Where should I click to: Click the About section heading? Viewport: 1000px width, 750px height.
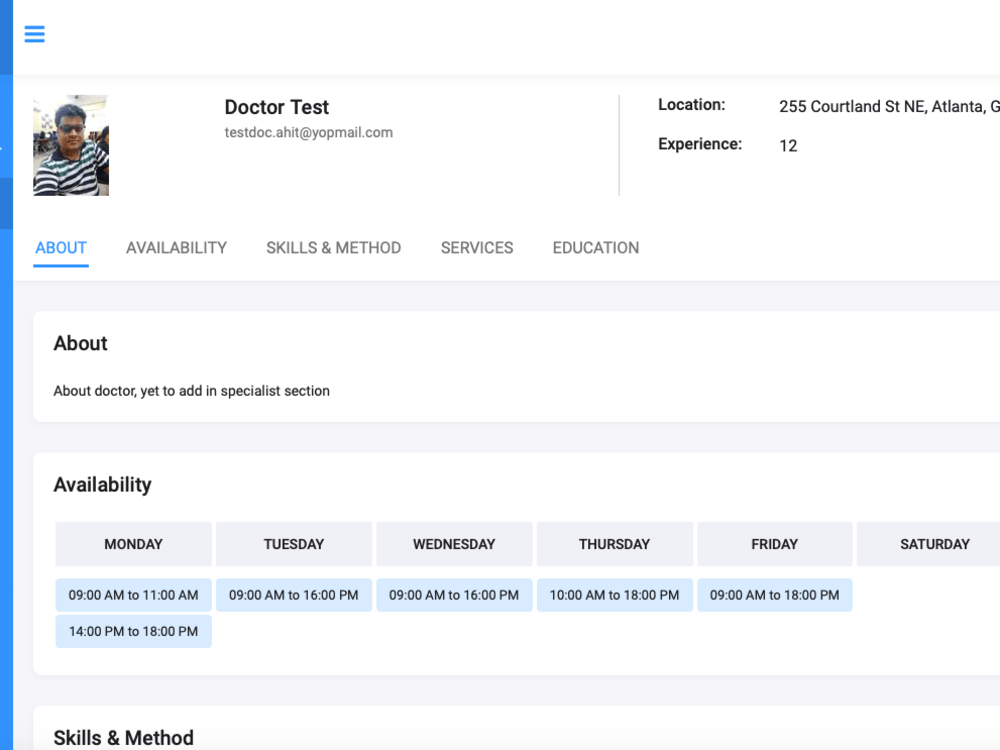(80, 343)
